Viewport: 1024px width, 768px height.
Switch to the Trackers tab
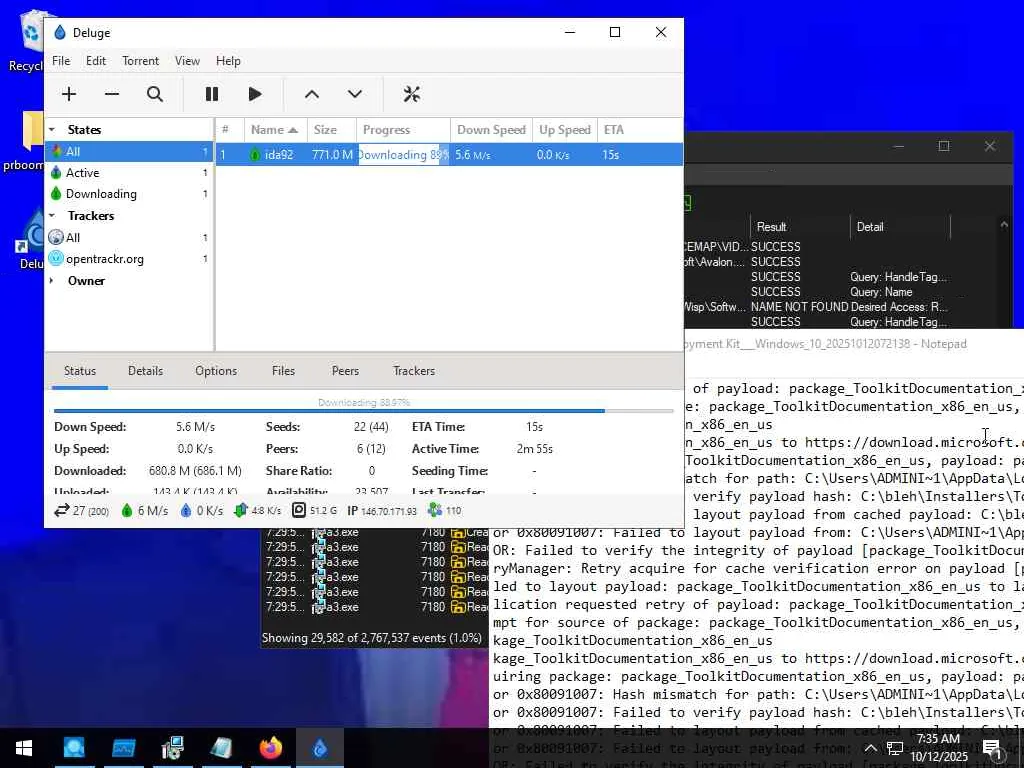[414, 371]
